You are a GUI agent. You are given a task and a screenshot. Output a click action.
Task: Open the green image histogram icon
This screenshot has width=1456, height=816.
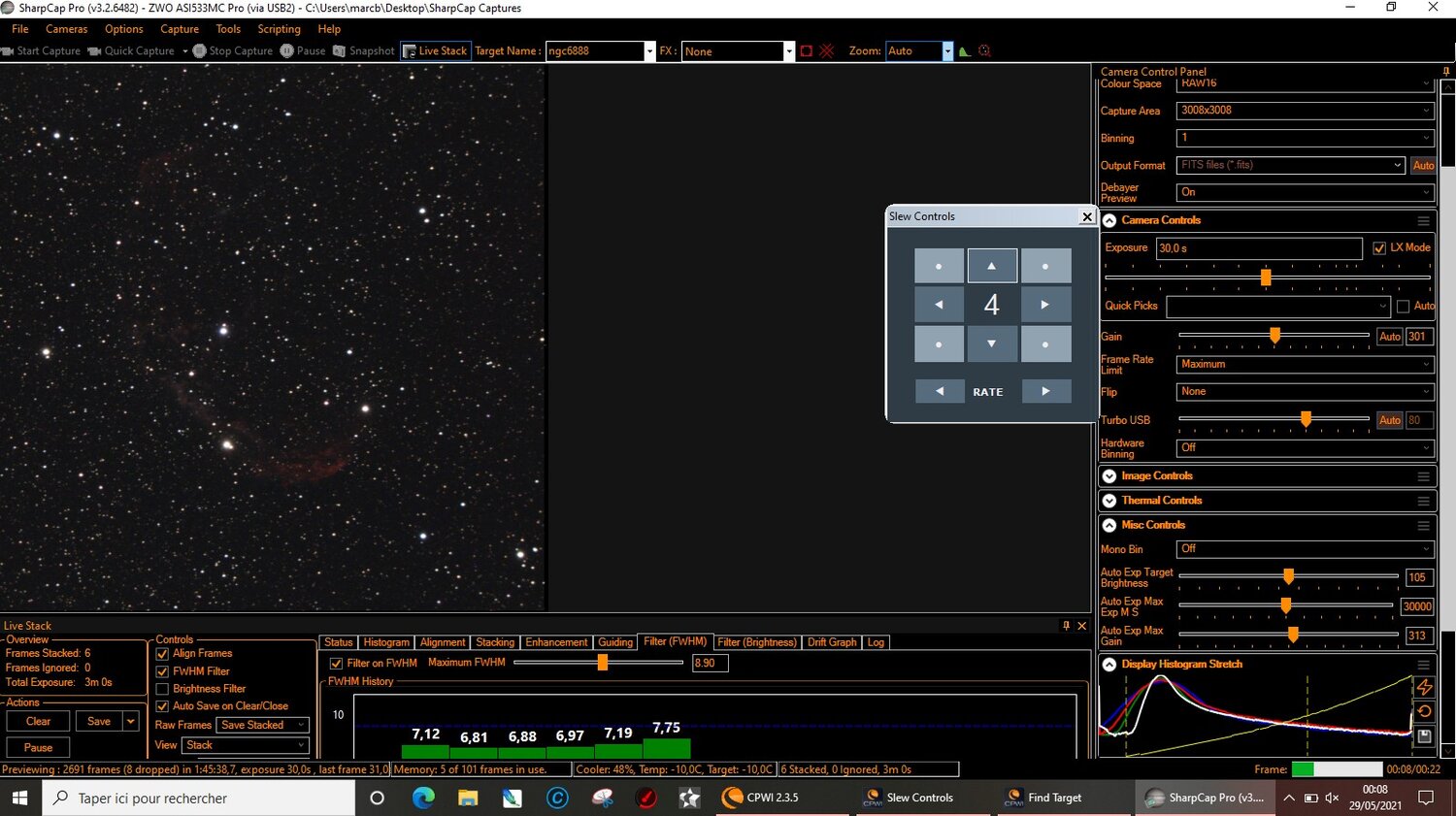pos(965,51)
